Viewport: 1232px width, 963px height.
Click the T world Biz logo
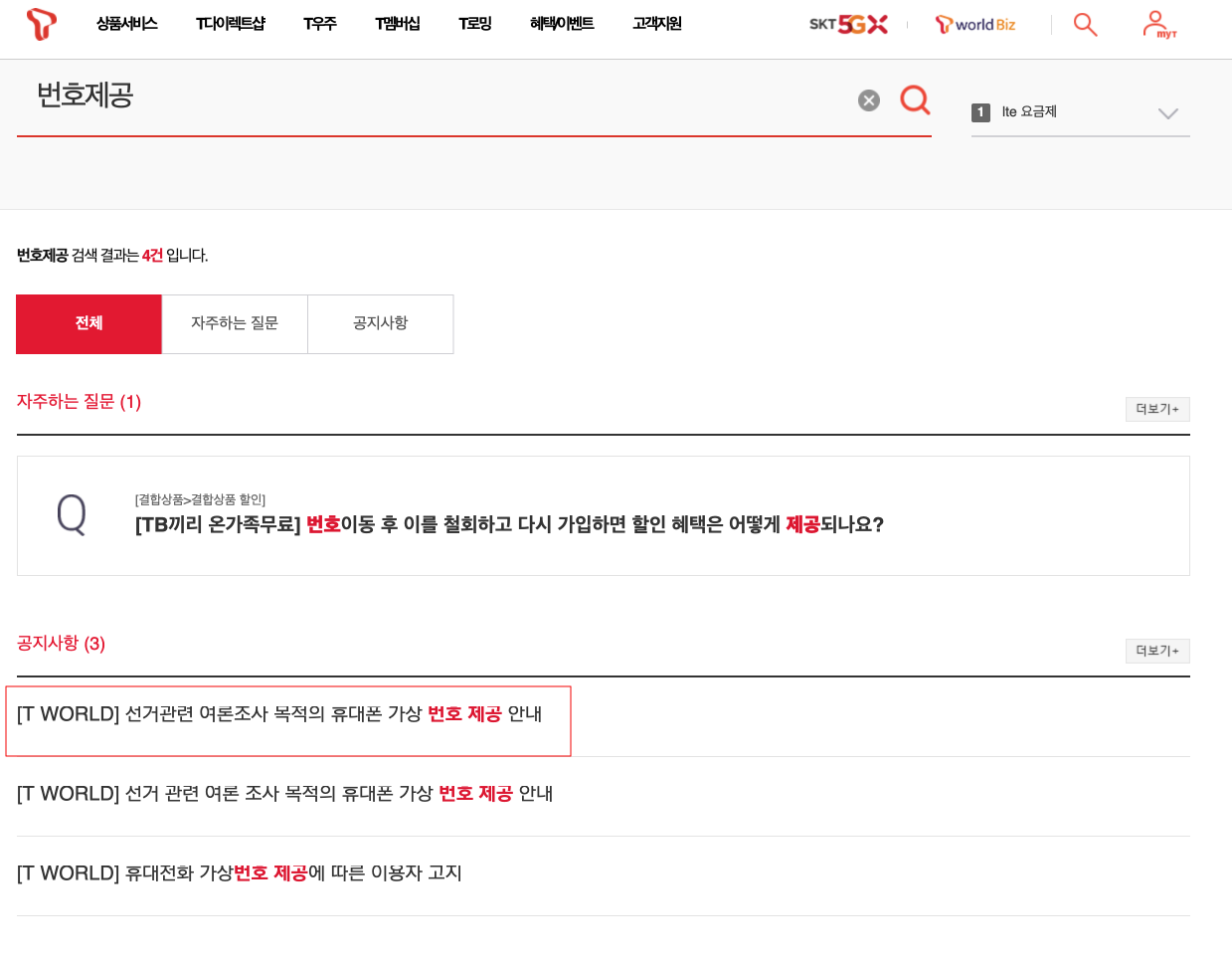[974, 24]
